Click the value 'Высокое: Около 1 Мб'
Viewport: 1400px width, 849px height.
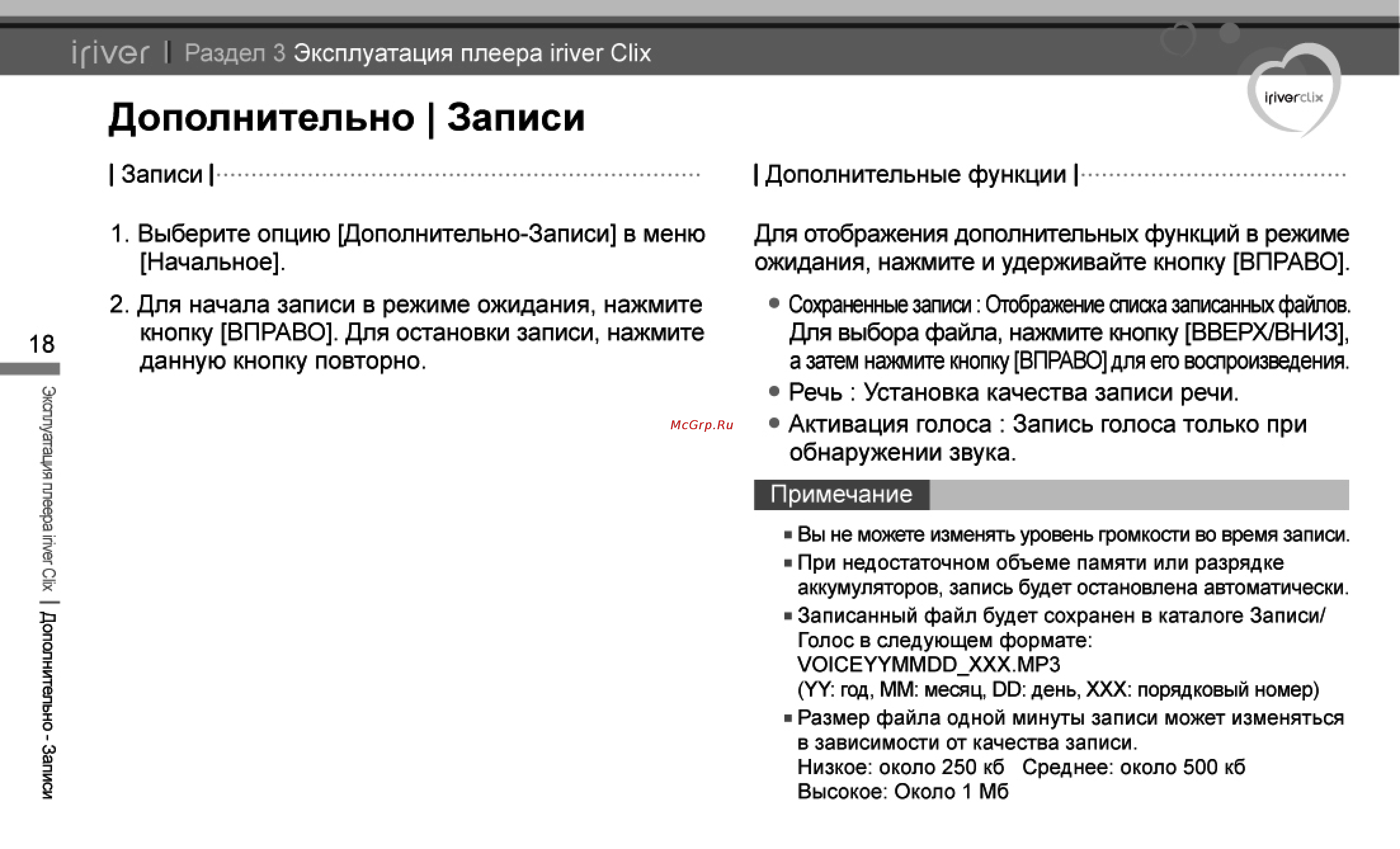[x=903, y=792]
